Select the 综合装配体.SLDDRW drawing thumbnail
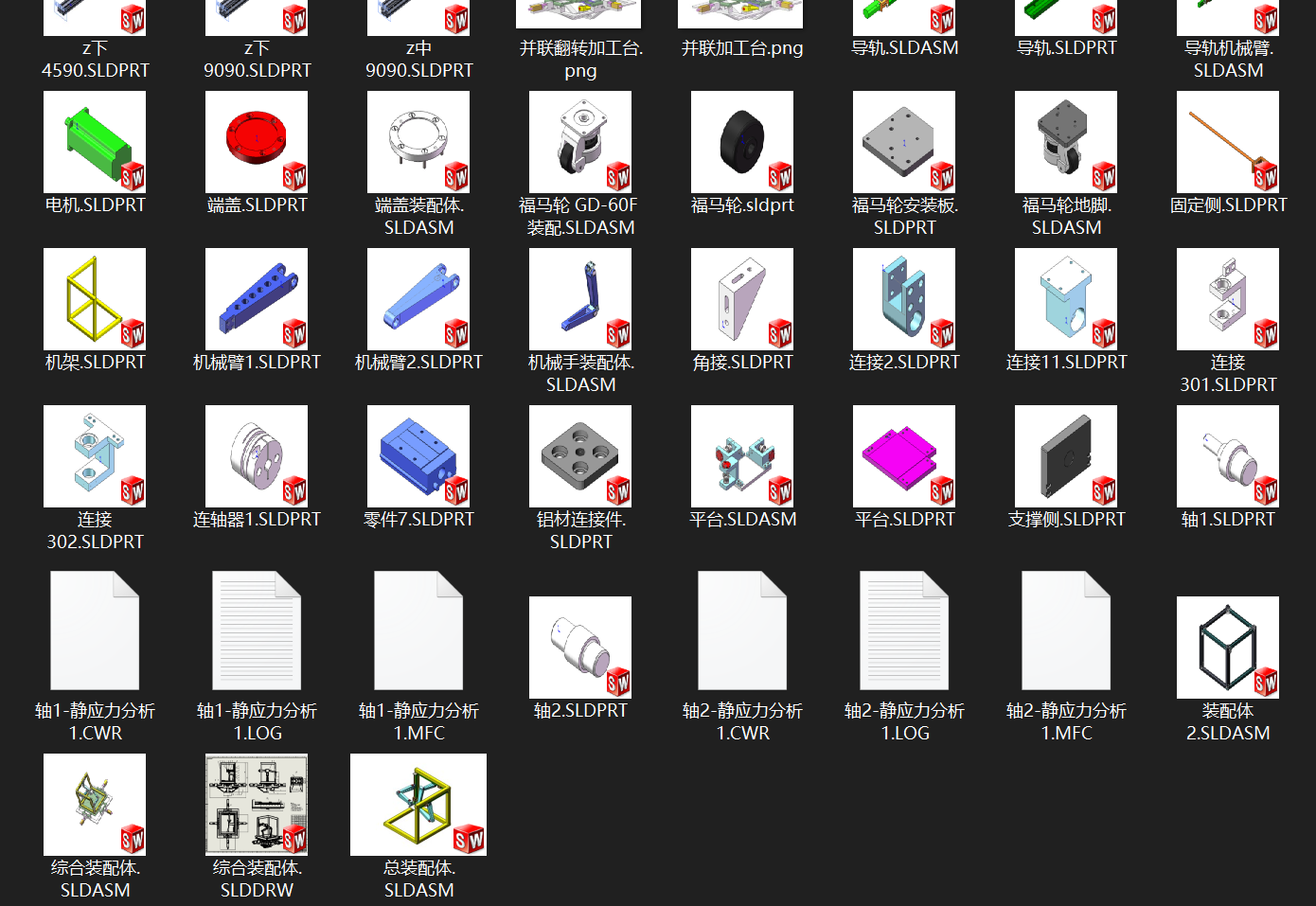 257,805
